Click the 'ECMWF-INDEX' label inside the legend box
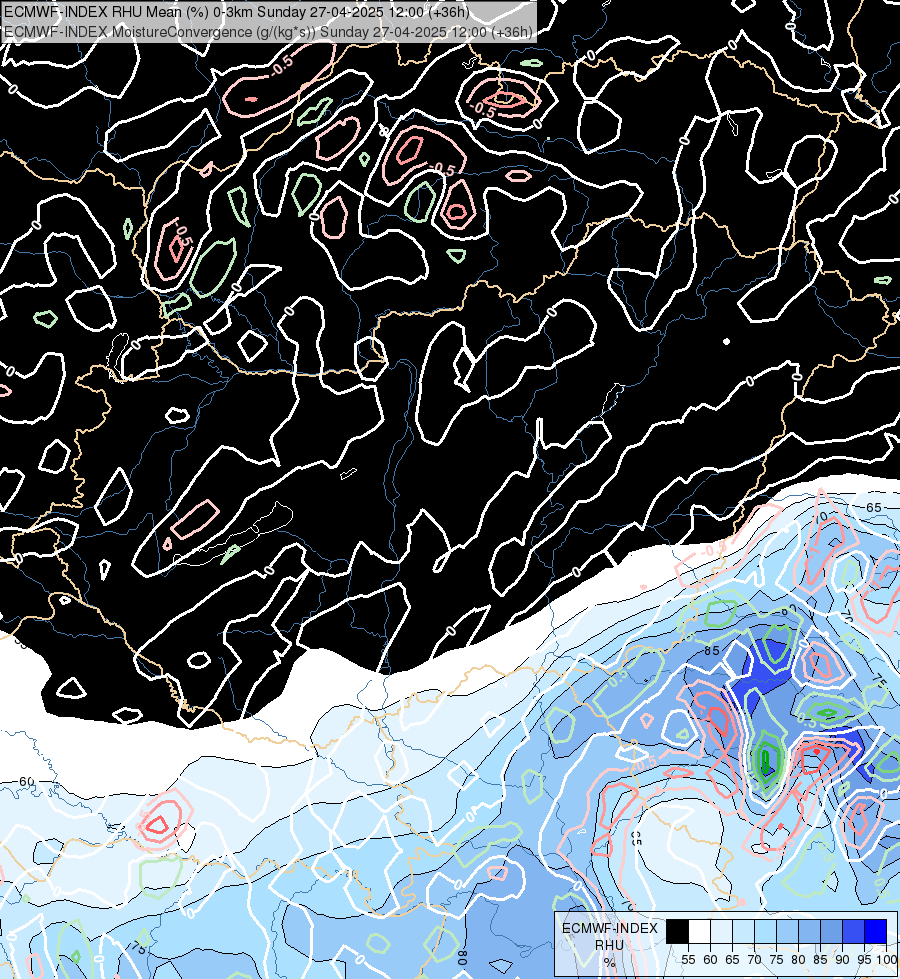Viewport: 900px width, 979px height. [610, 928]
